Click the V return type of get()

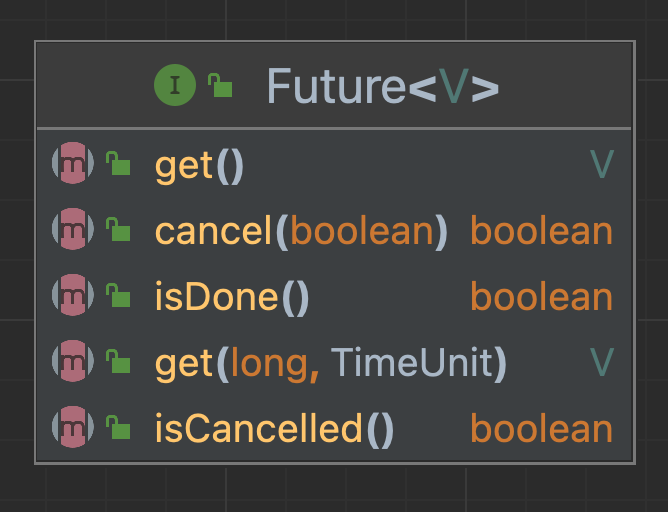[x=602, y=164]
